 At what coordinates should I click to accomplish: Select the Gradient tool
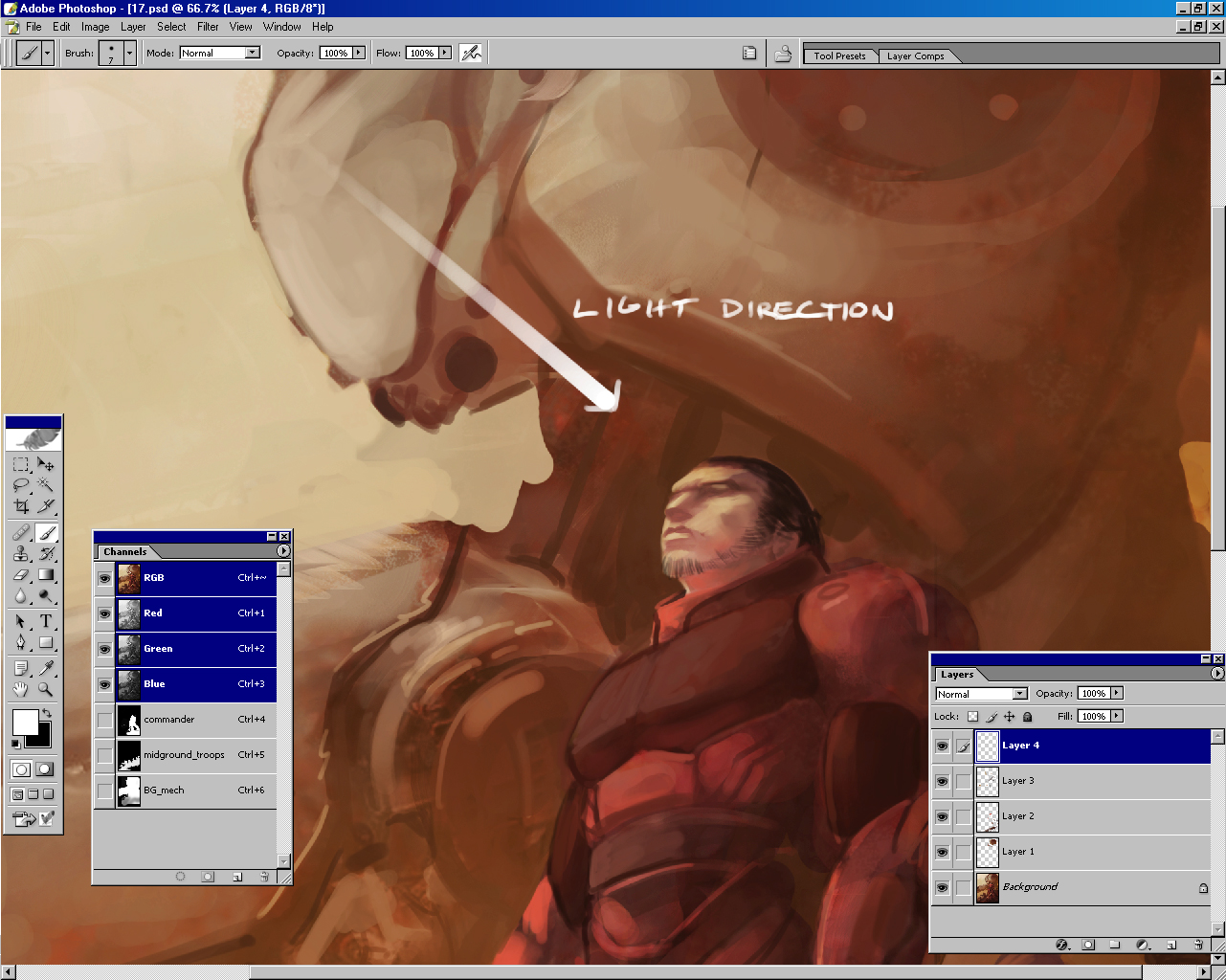(x=45, y=575)
